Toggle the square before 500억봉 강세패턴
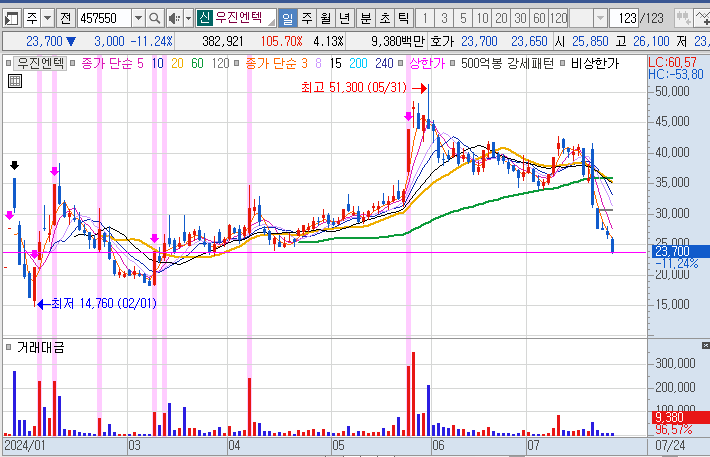 (452, 63)
